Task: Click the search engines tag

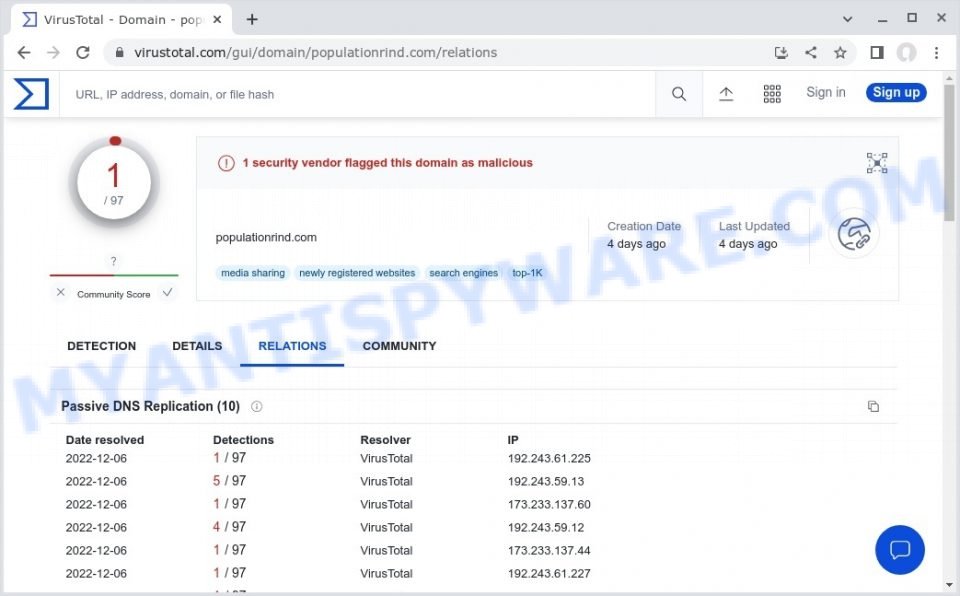Action: coord(463,273)
